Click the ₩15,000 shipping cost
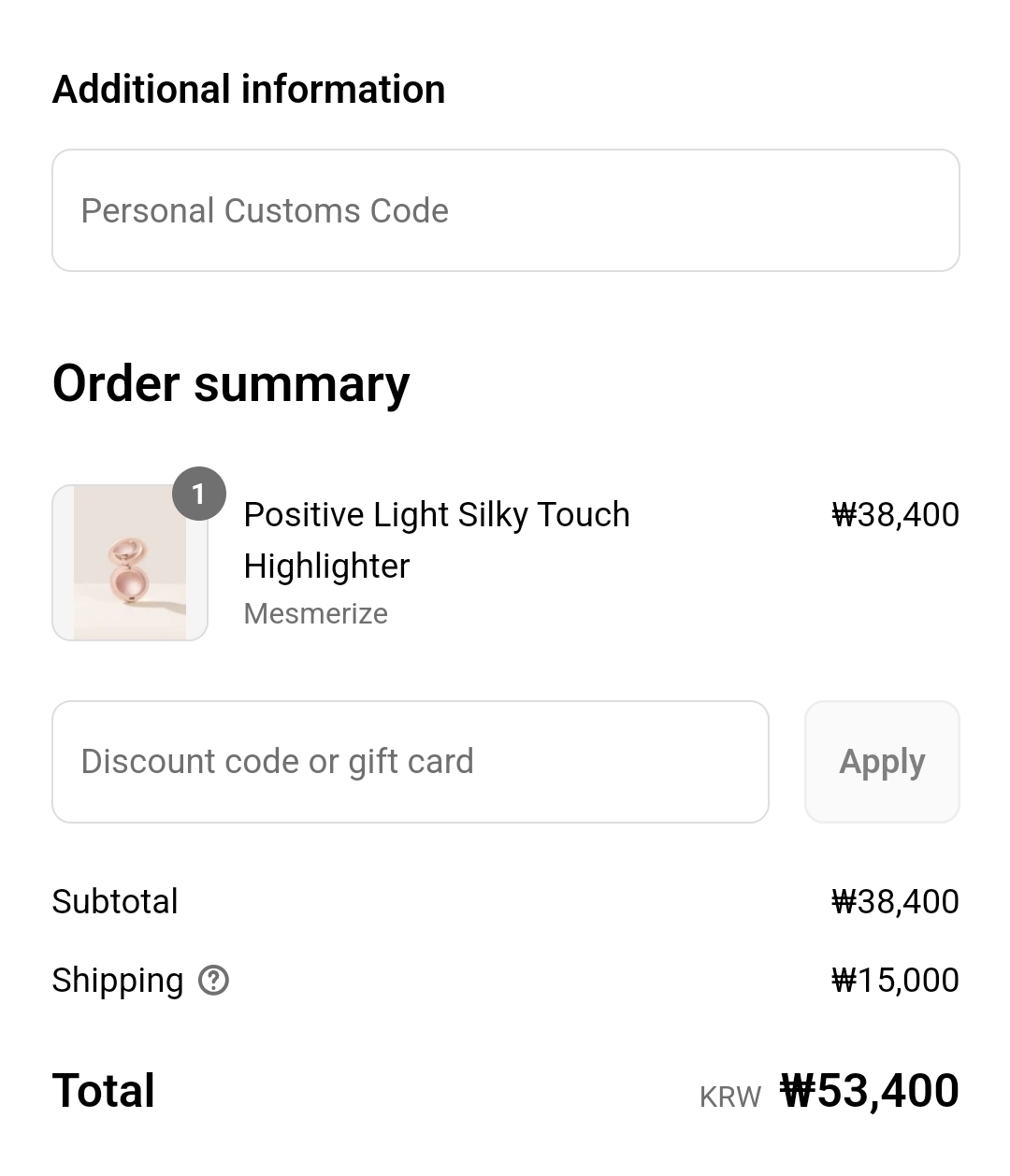1010x1176 pixels. (895, 981)
